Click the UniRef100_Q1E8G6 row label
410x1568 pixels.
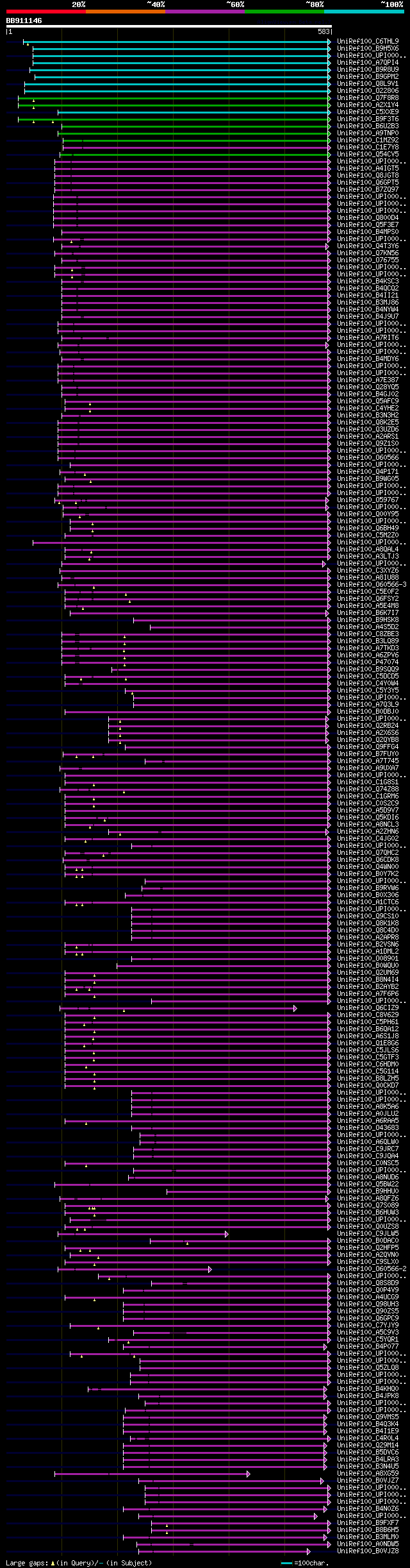point(368,1043)
